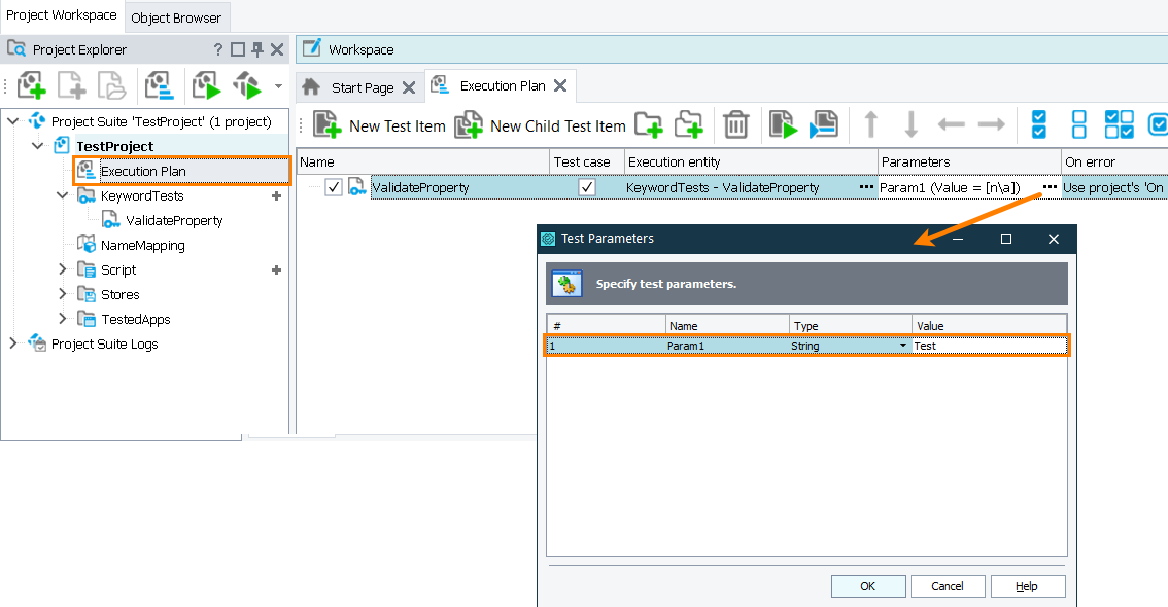The width and height of the screenshot is (1168, 607).
Task: Select NameMapping in the project tree
Action: click(x=142, y=245)
